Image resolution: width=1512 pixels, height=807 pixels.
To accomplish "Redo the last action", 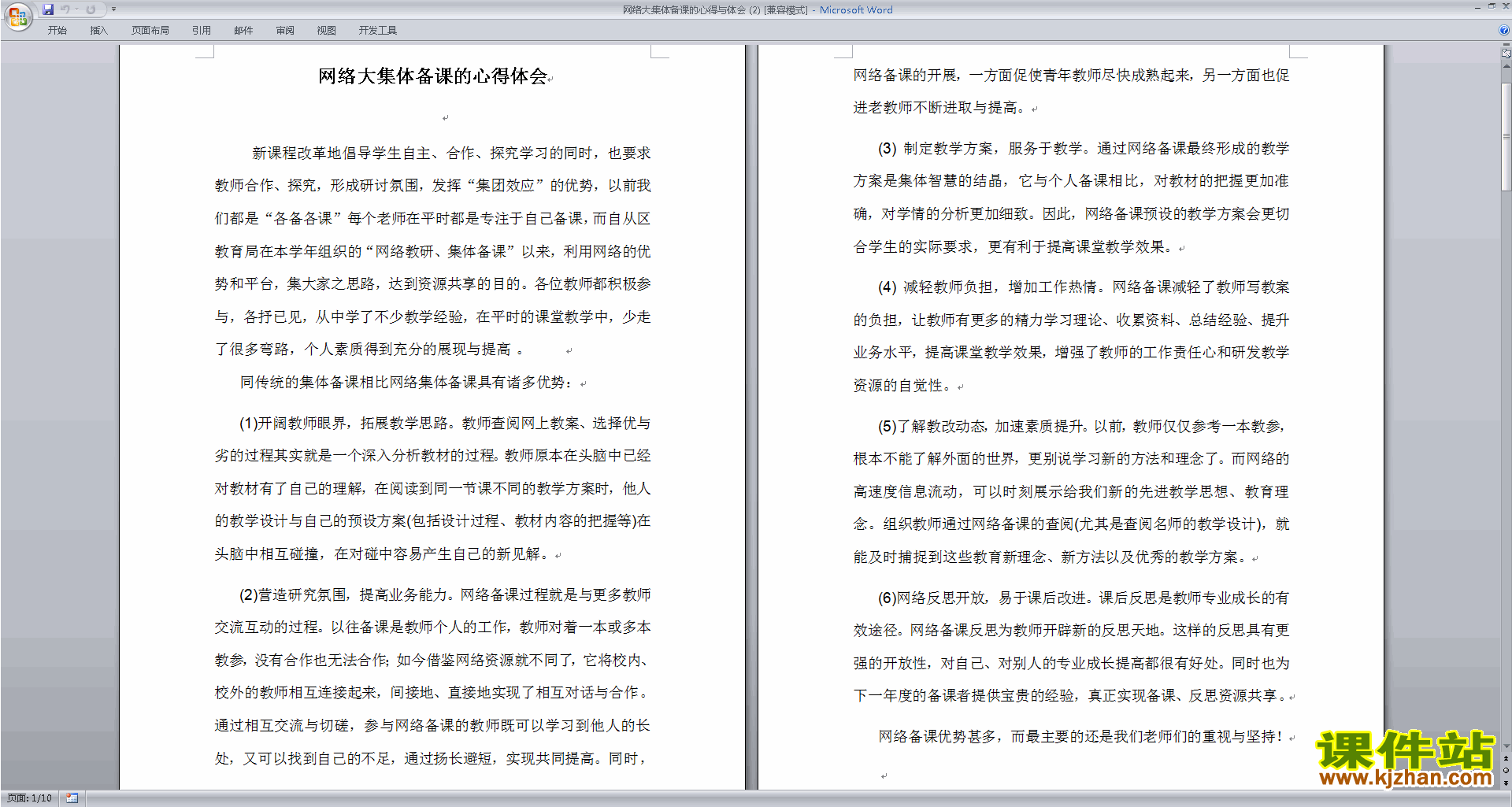I will pos(91,9).
